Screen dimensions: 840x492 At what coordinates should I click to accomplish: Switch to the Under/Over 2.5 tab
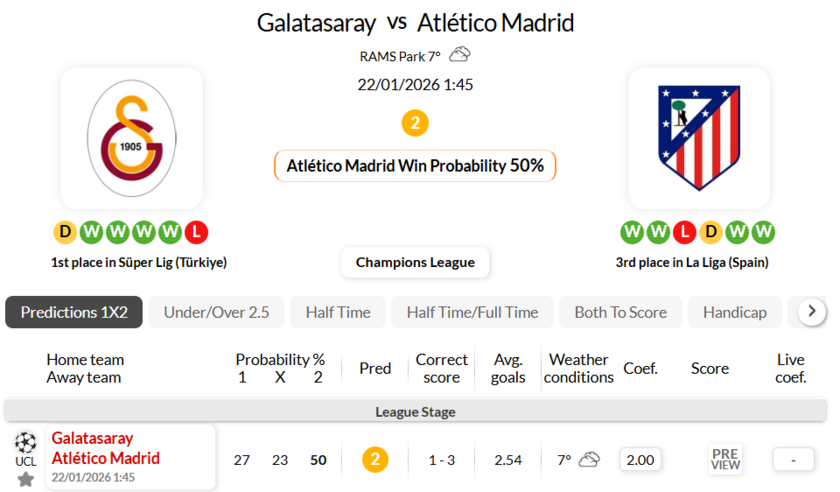pos(216,312)
